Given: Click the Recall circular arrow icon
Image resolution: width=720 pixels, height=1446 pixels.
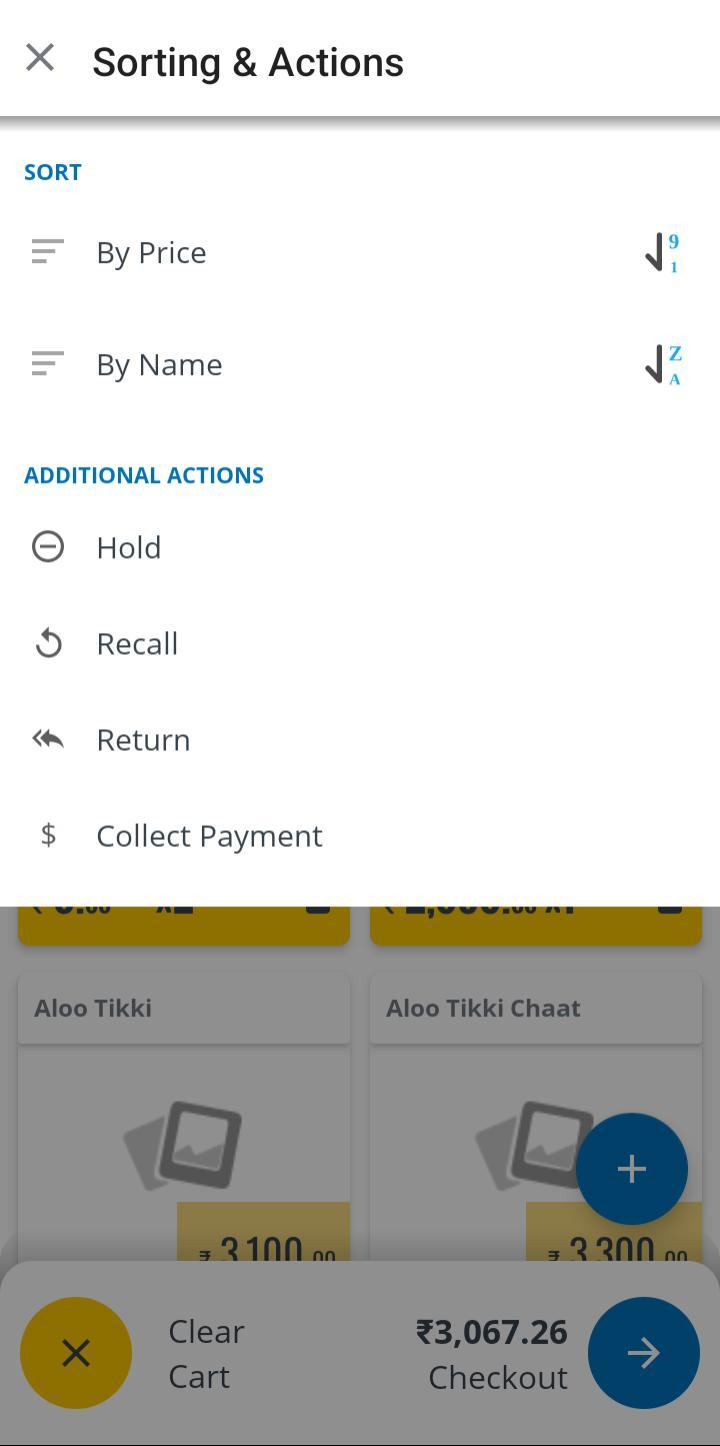Looking at the screenshot, I should tap(47, 643).
